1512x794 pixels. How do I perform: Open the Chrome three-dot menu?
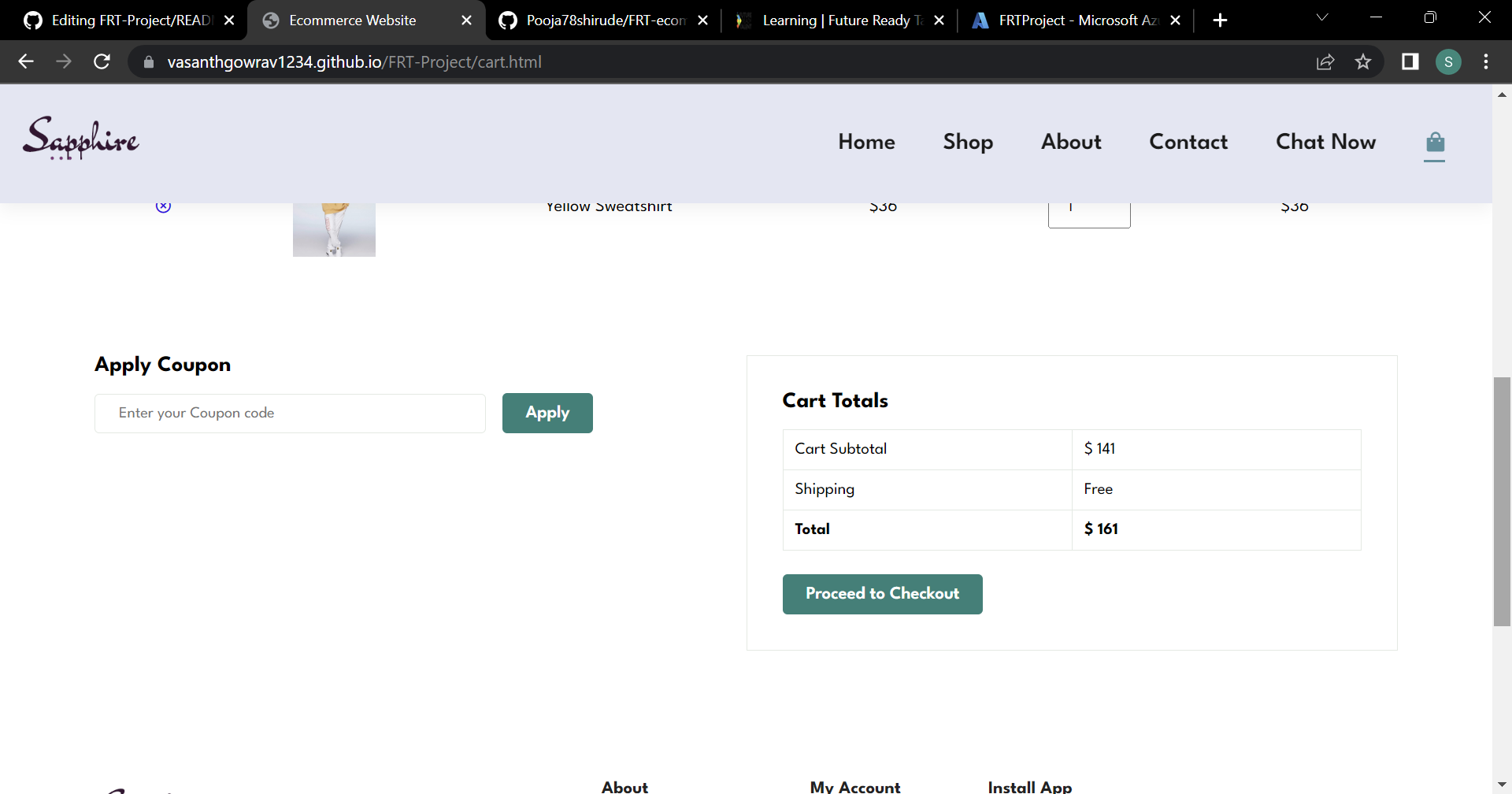click(x=1487, y=61)
